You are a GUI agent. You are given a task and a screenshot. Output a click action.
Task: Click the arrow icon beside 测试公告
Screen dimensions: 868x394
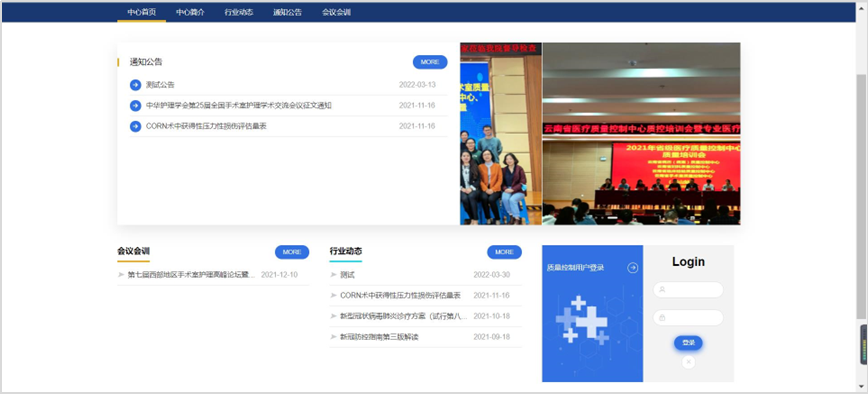(136, 85)
